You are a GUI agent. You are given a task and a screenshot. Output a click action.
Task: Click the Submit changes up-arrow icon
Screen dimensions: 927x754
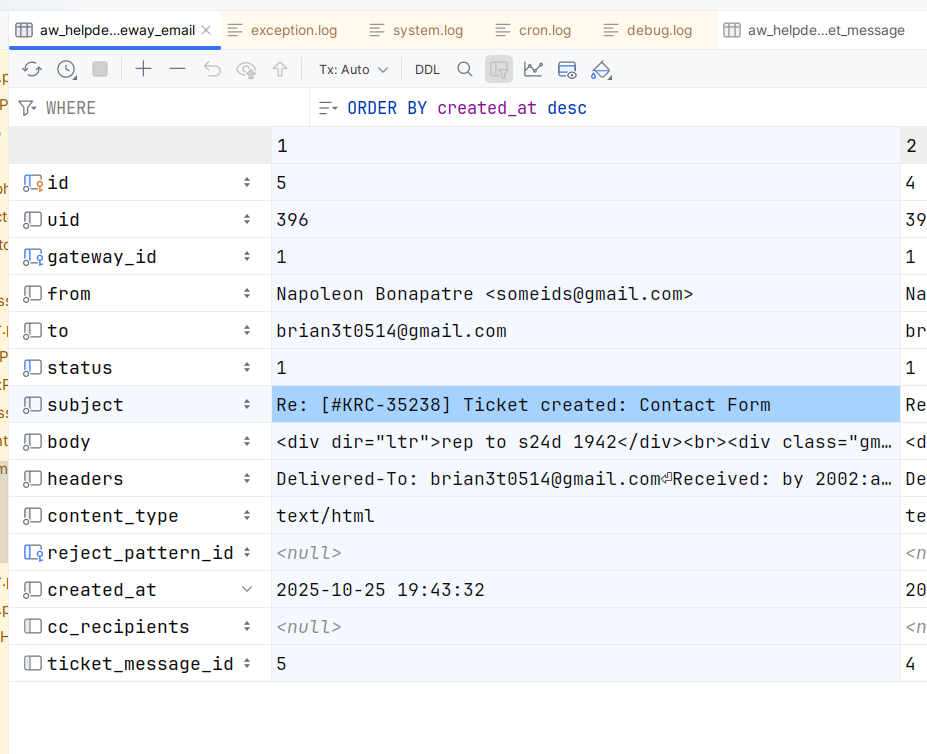[x=280, y=69]
